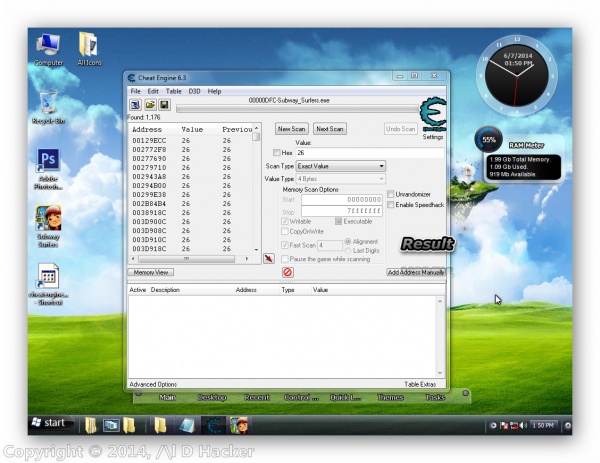Viewport: 600px width, 463px height.
Task: Tick the Enable Speedhack checkbox
Action: tap(391, 204)
